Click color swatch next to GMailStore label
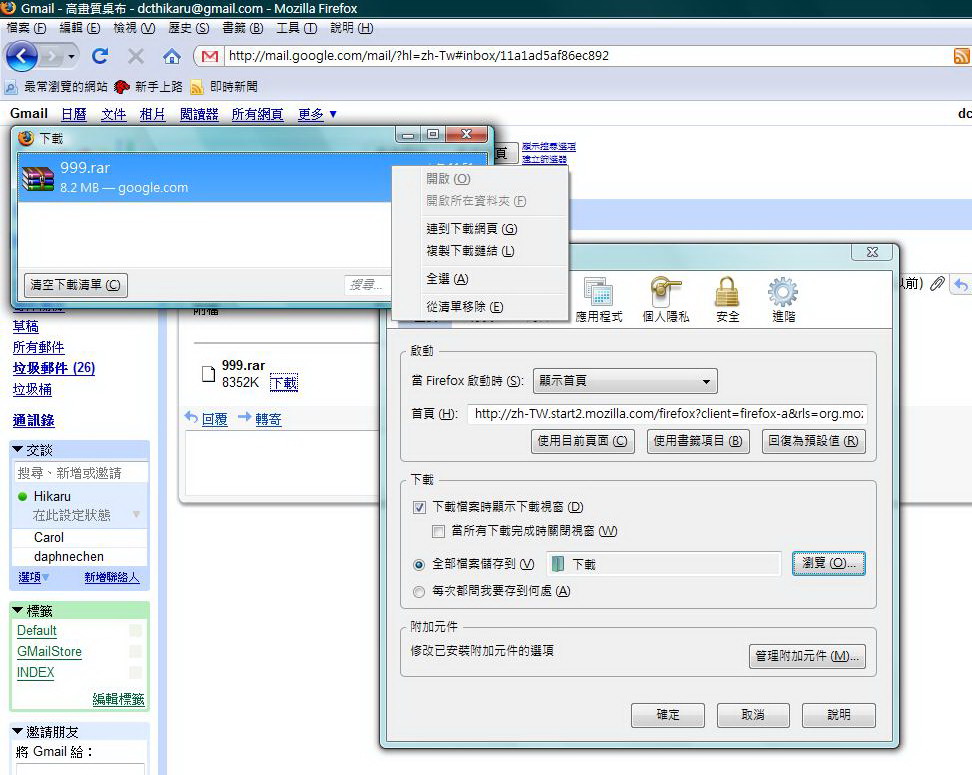The width and height of the screenshot is (972, 775). (x=136, y=652)
